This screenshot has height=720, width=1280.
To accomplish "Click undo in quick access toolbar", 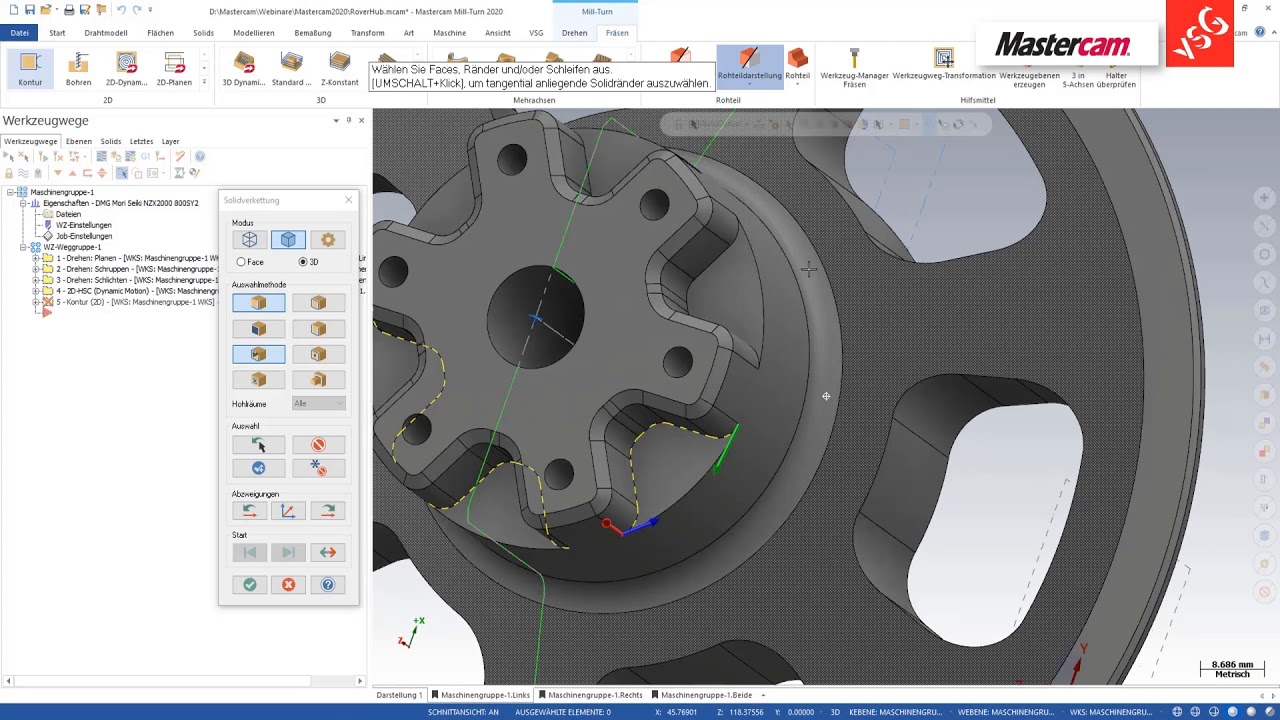I will [121, 9].
